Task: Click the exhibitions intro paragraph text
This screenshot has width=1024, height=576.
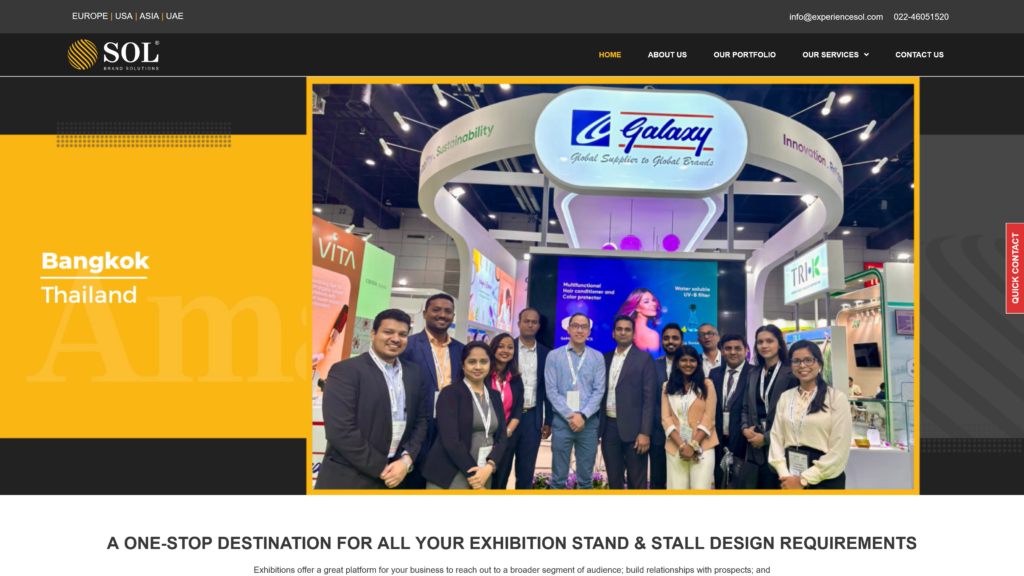Action: pos(511,570)
